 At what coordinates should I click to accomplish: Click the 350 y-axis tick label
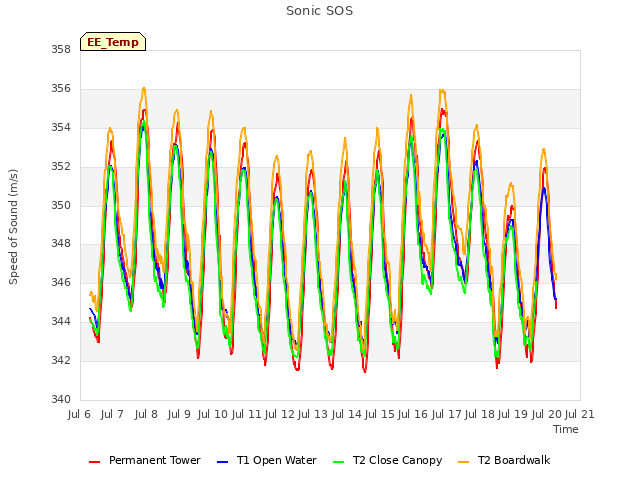[61, 205]
